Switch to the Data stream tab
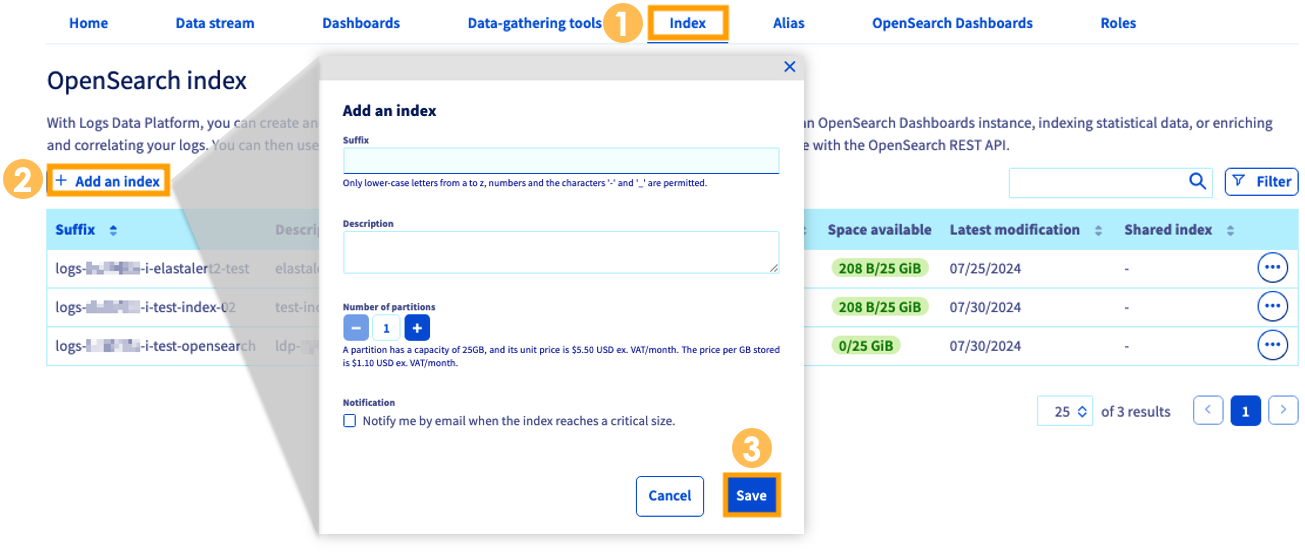This screenshot has height=552, width=1305. point(215,23)
